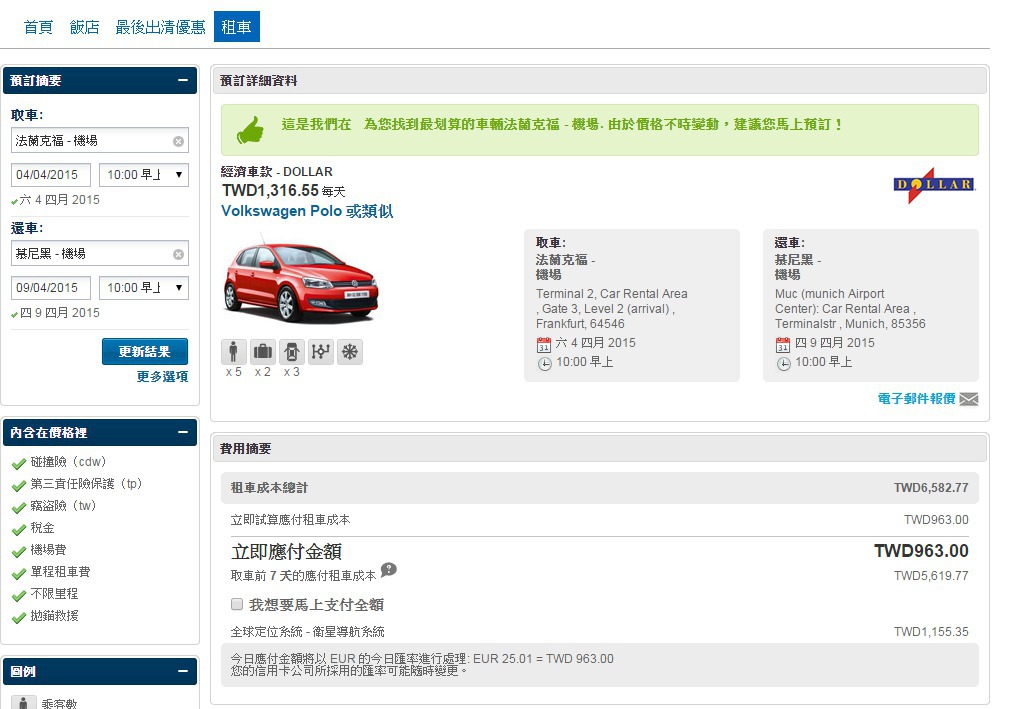Click the 單程租車費 inclusion item
1025x709 pixels.
click(60, 572)
